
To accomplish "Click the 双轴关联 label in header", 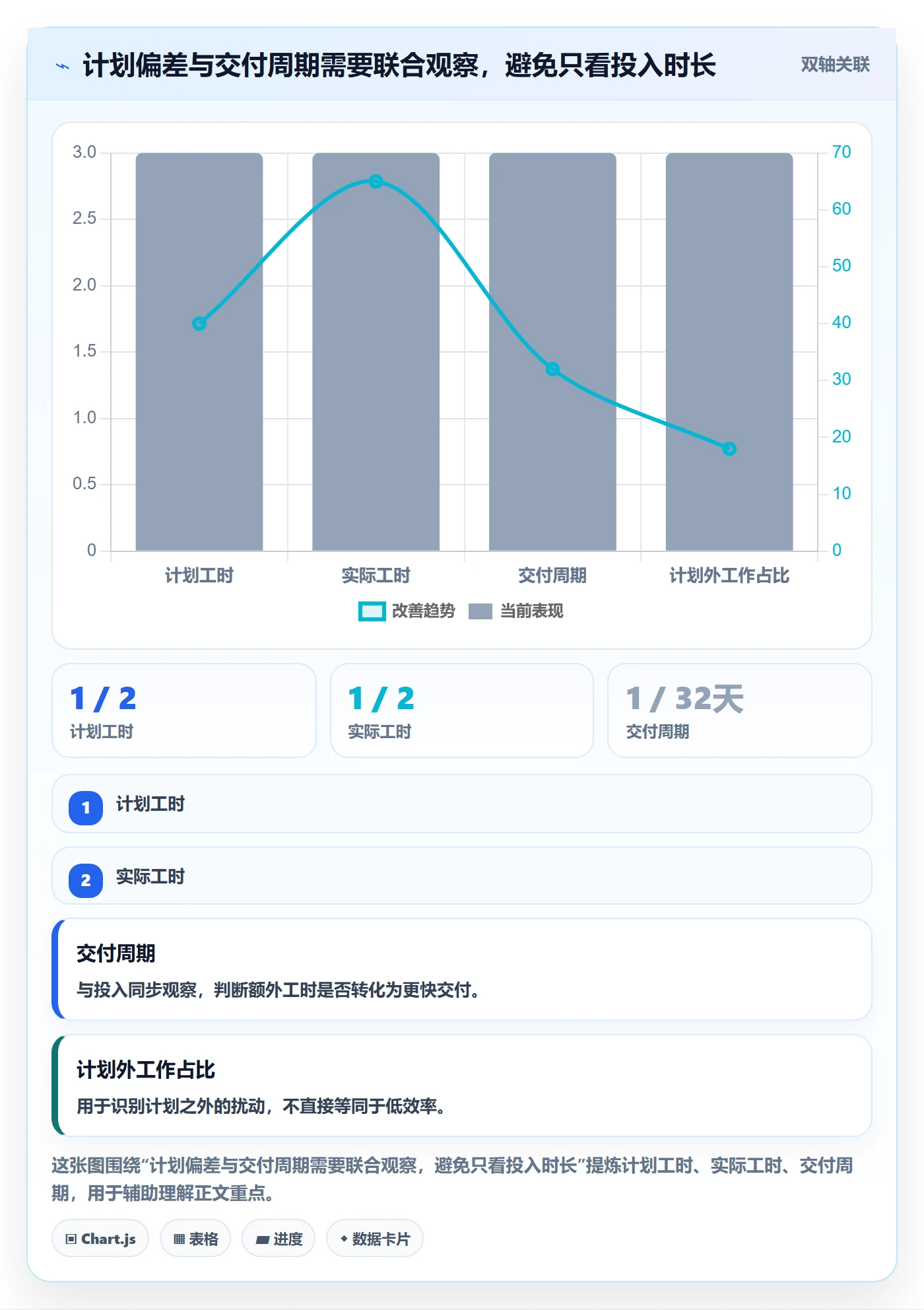I will pos(835,65).
